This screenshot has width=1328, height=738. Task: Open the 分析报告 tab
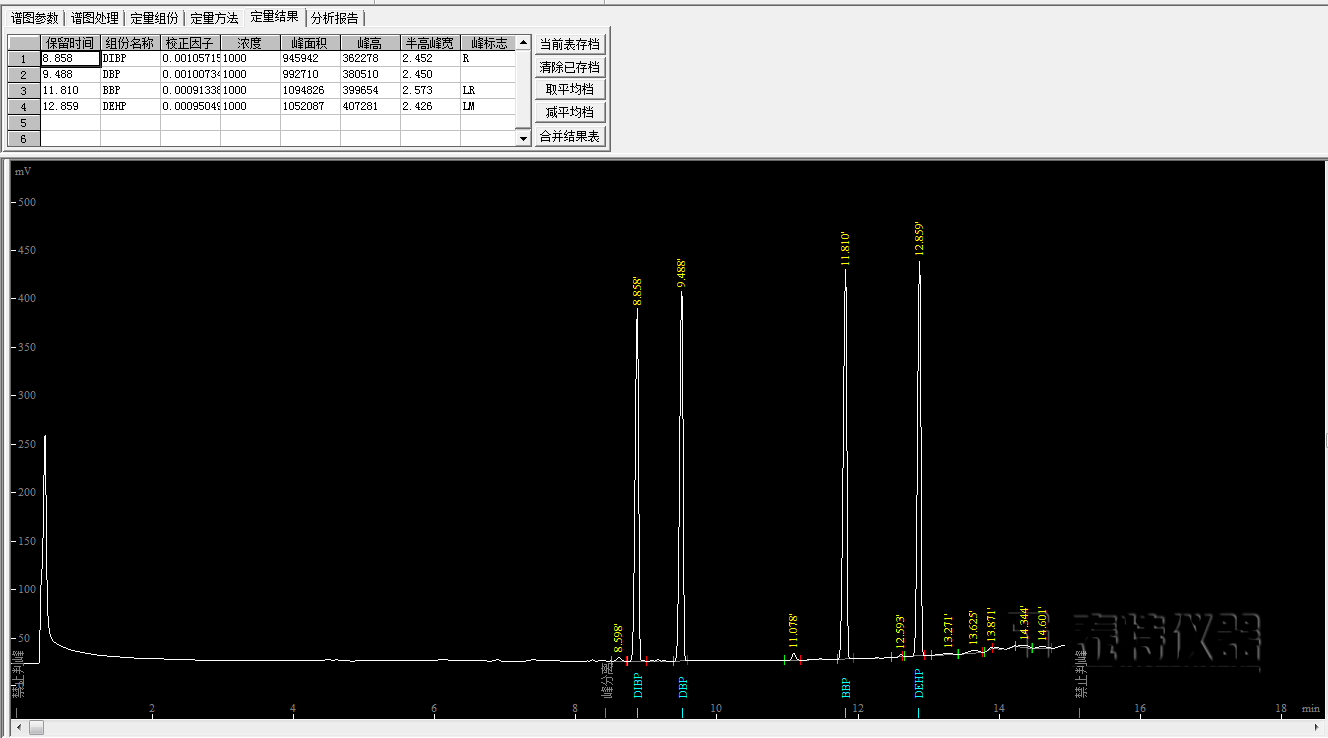click(334, 18)
